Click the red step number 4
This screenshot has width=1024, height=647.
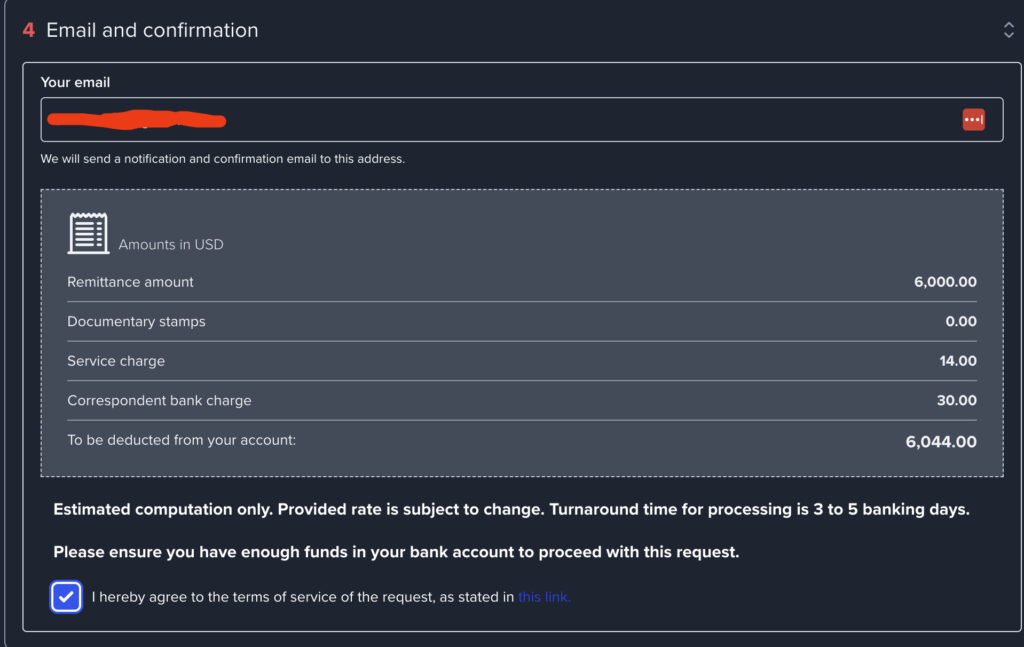(x=29, y=30)
